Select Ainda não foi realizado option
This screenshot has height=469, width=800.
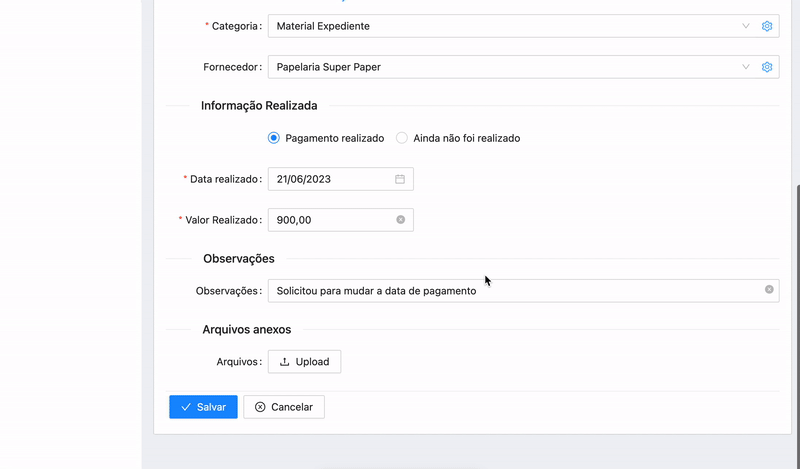[402, 138]
